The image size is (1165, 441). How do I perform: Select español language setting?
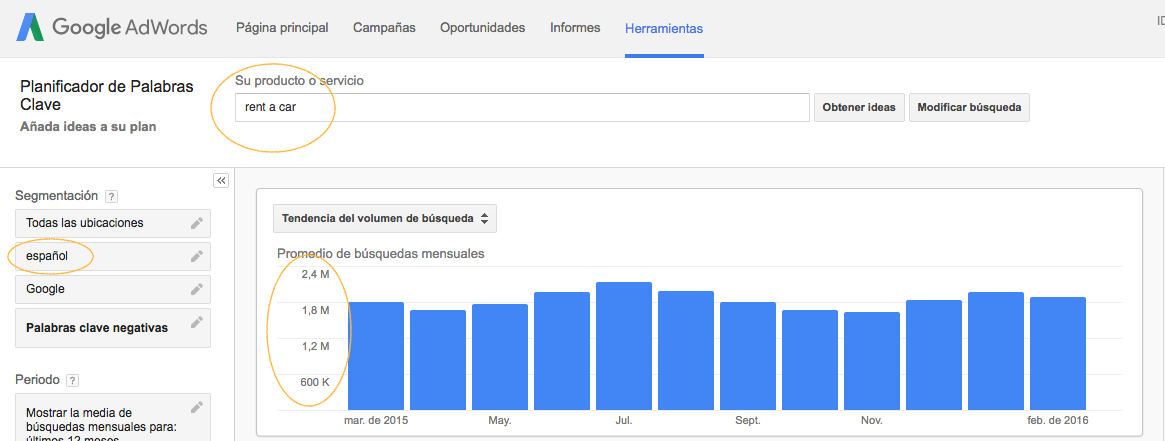pos(113,256)
